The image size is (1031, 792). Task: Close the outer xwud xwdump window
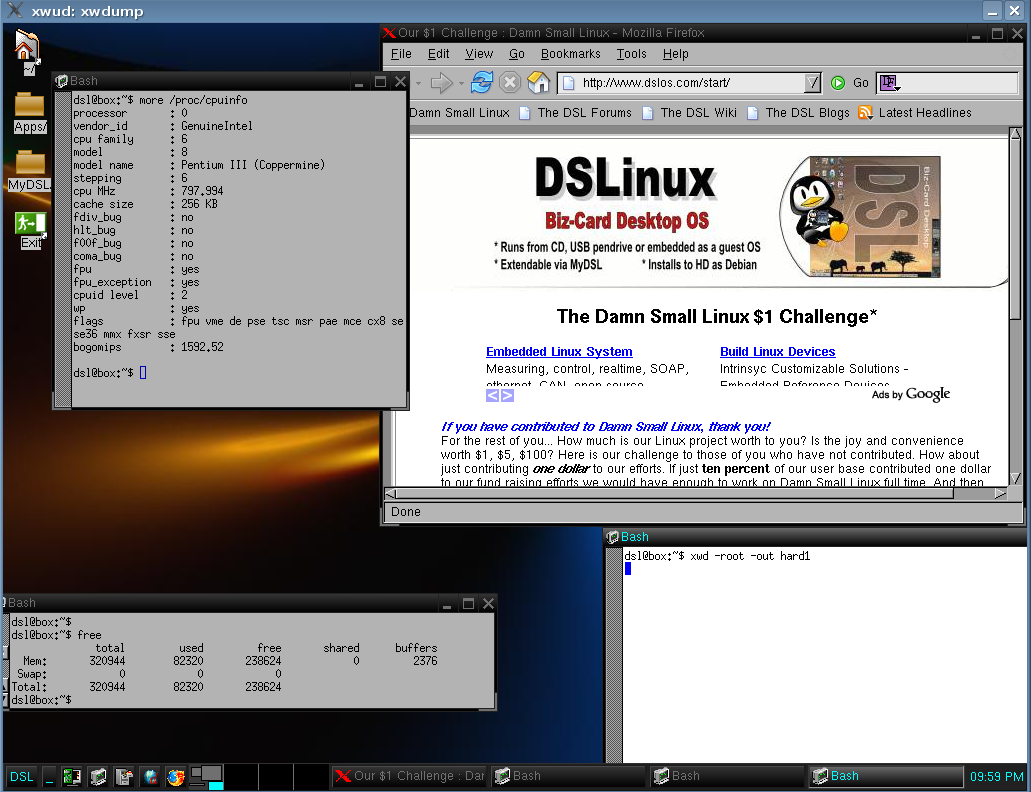(x=1015, y=11)
